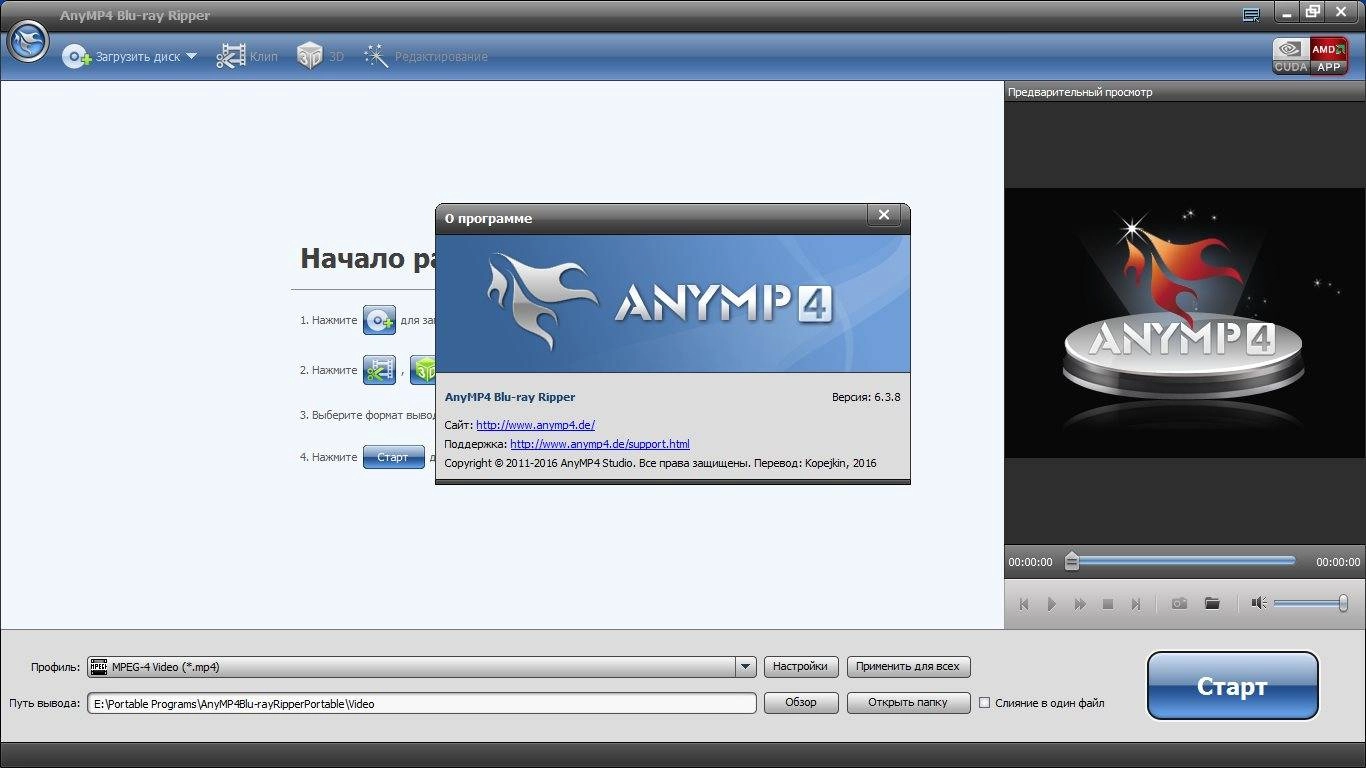1366x768 pixels.
Task: Open the Профиль MPEG-4 Video combo box
Action: 421,667
